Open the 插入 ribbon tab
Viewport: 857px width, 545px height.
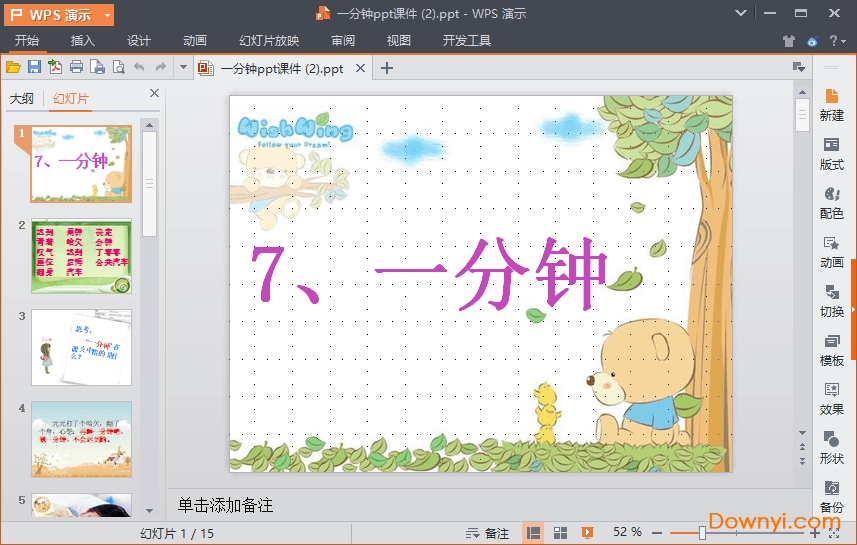[x=83, y=40]
